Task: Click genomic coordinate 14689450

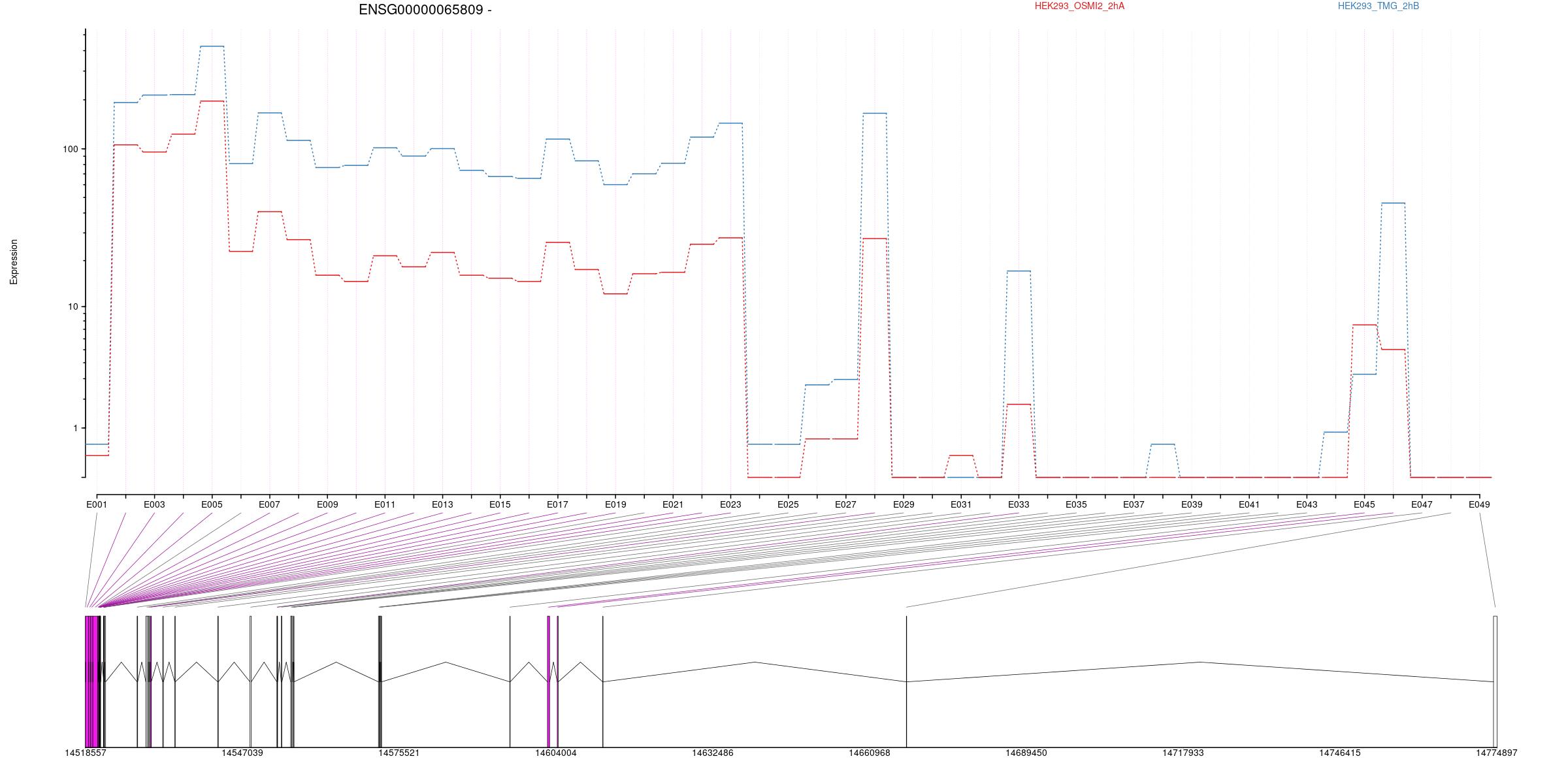Action: tap(1026, 753)
